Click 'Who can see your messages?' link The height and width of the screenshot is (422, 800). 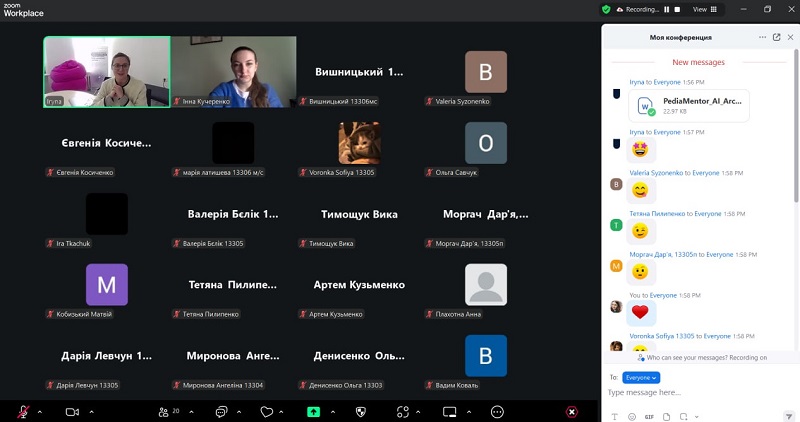(x=705, y=357)
